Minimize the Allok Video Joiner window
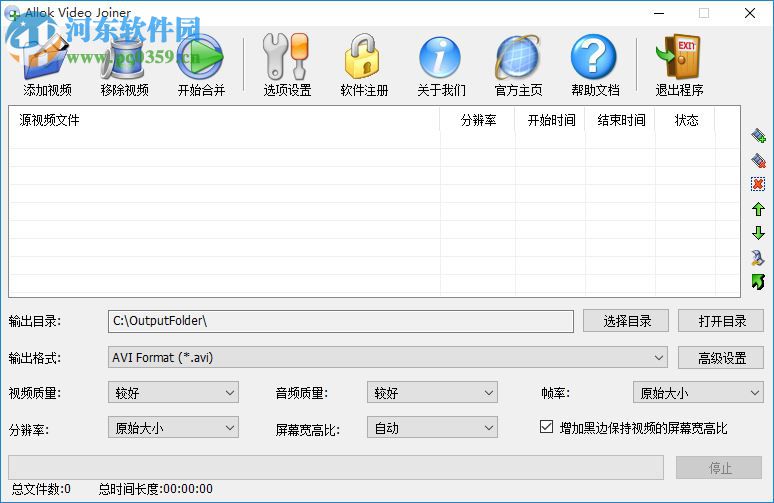 (x=658, y=13)
